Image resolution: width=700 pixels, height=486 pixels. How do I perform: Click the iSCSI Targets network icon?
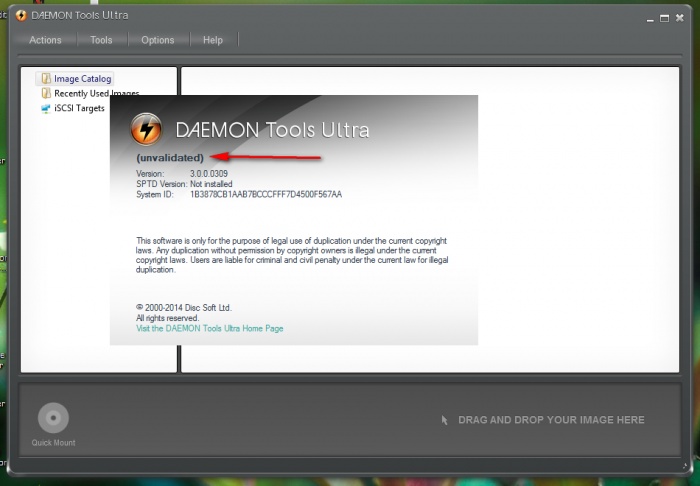46,108
